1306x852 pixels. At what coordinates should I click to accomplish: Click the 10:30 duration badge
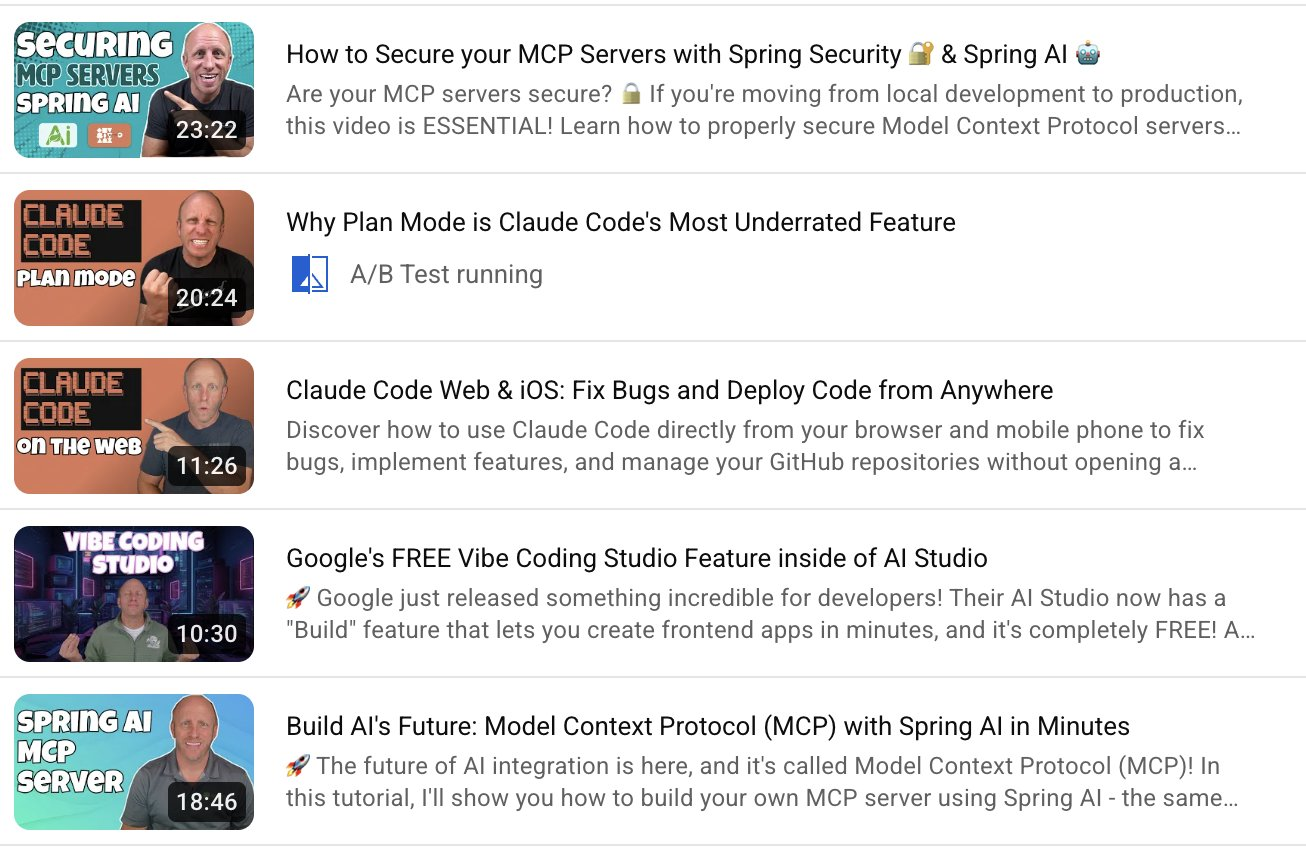click(x=206, y=635)
